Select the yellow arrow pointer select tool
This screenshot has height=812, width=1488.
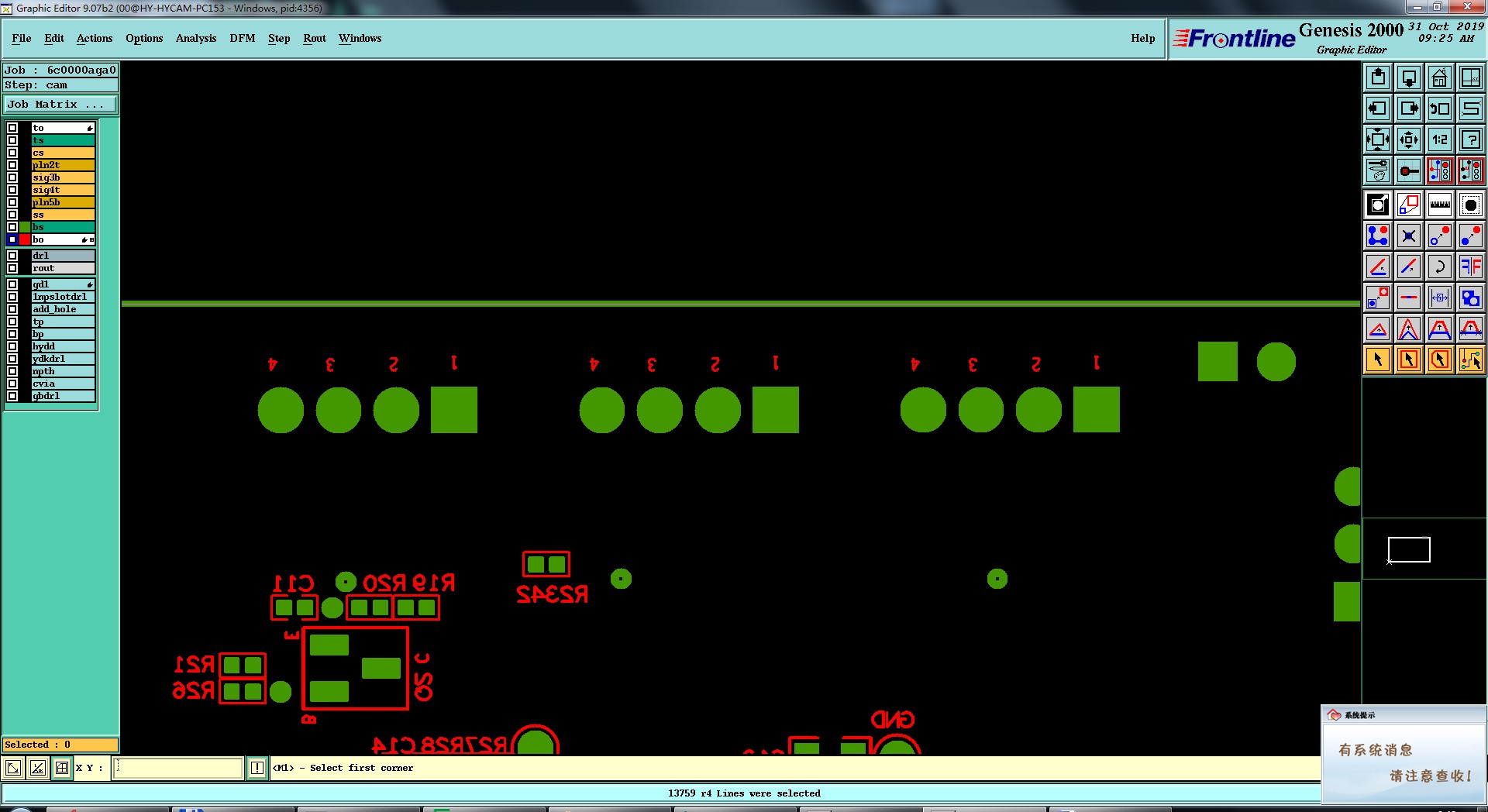point(1378,360)
